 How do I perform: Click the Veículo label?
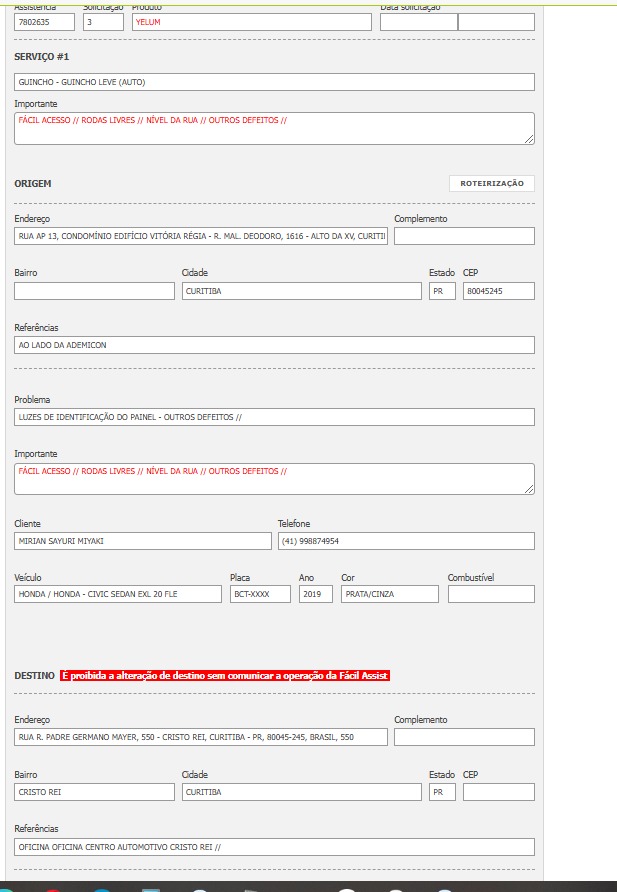pyautogui.click(x=28, y=577)
